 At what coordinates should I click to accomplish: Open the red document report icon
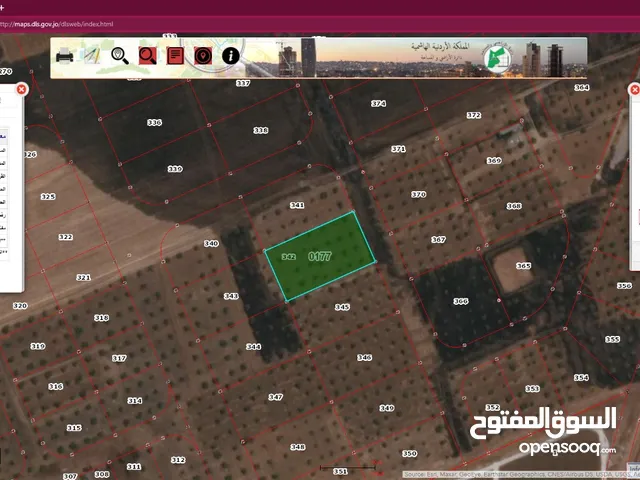175,56
